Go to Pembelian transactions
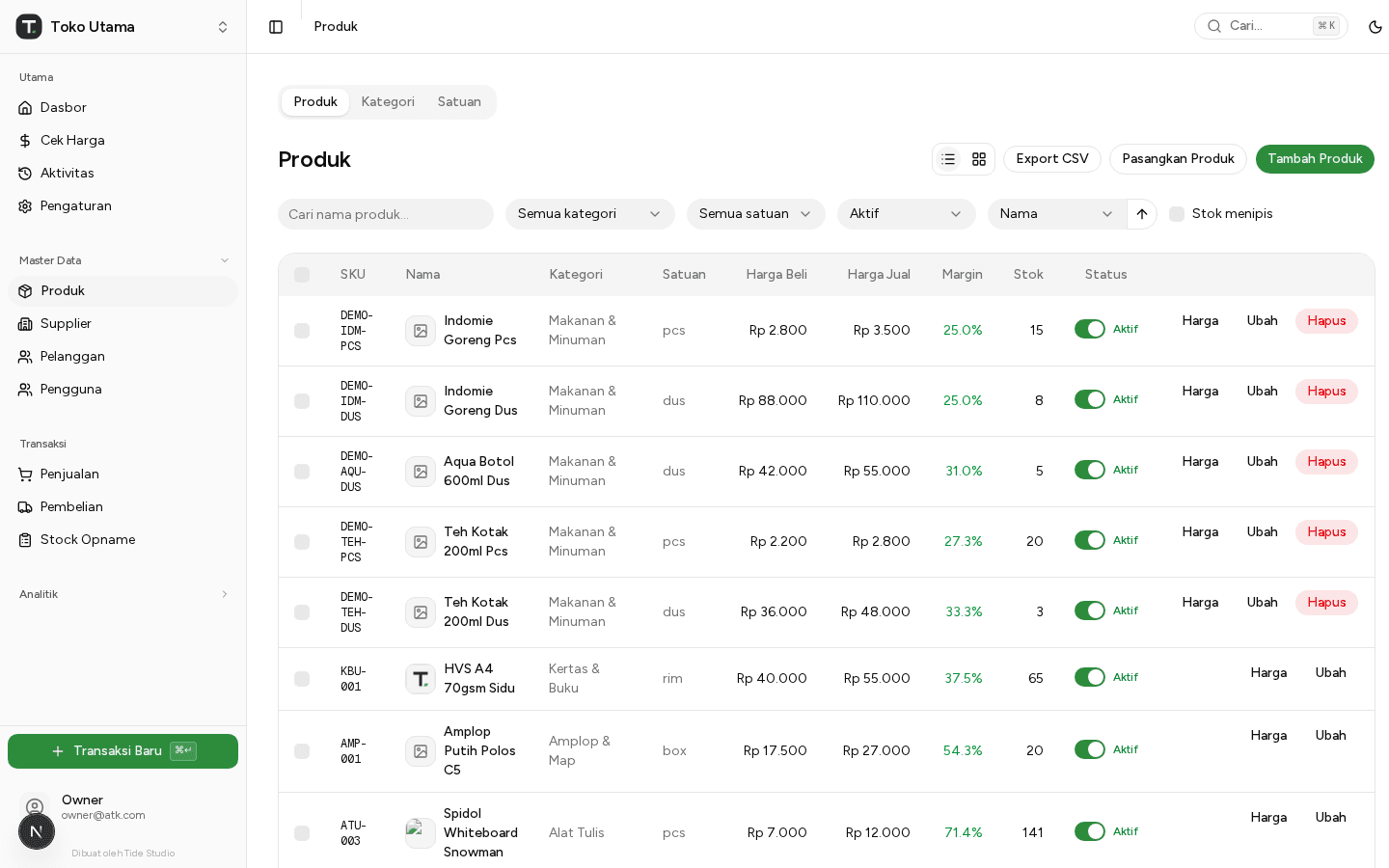Screen dimensions: 1389x868 point(123,507)
